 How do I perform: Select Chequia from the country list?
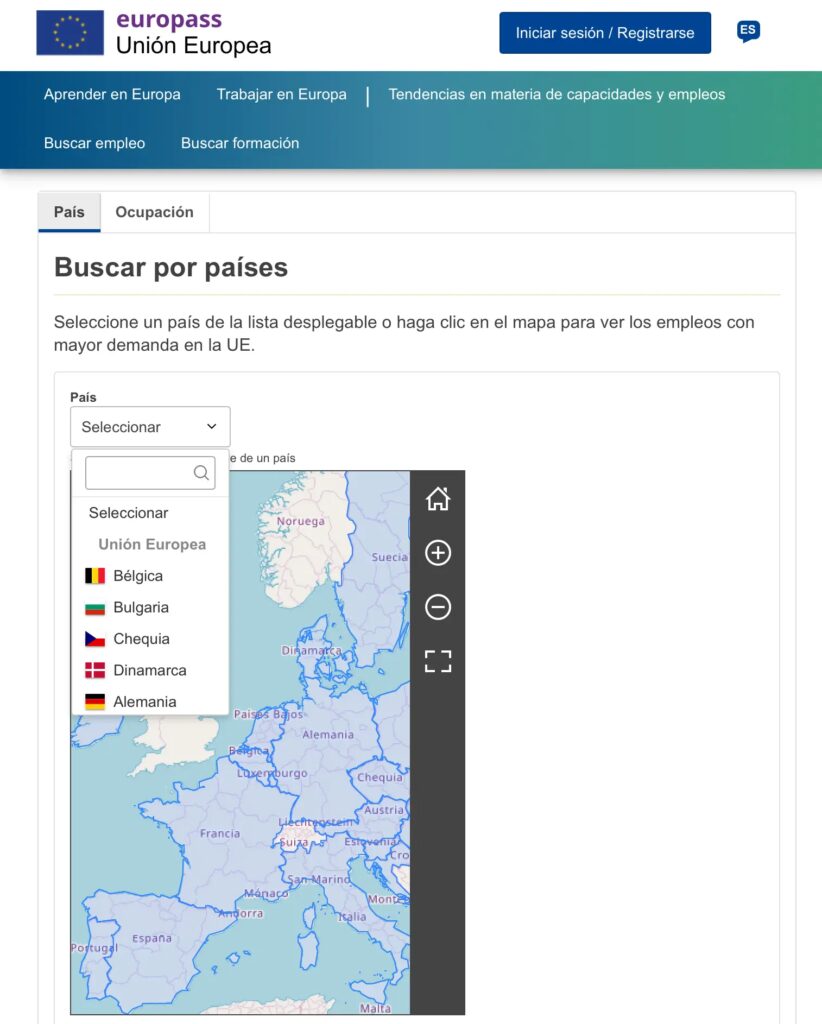(141, 639)
